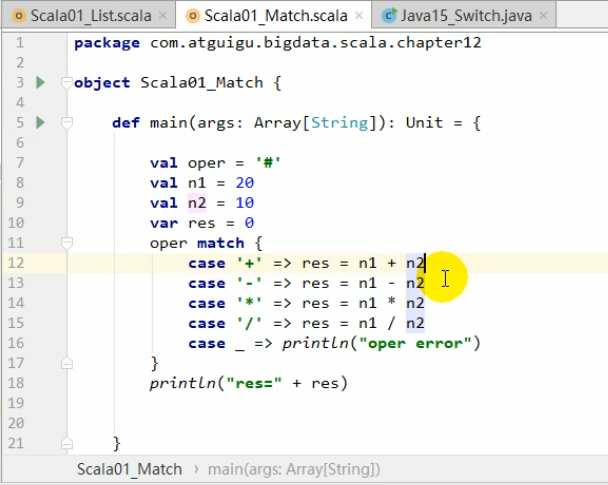The image size is (608, 485).
Task: Click the '/' case literal on line 15
Action: [x=249, y=323]
